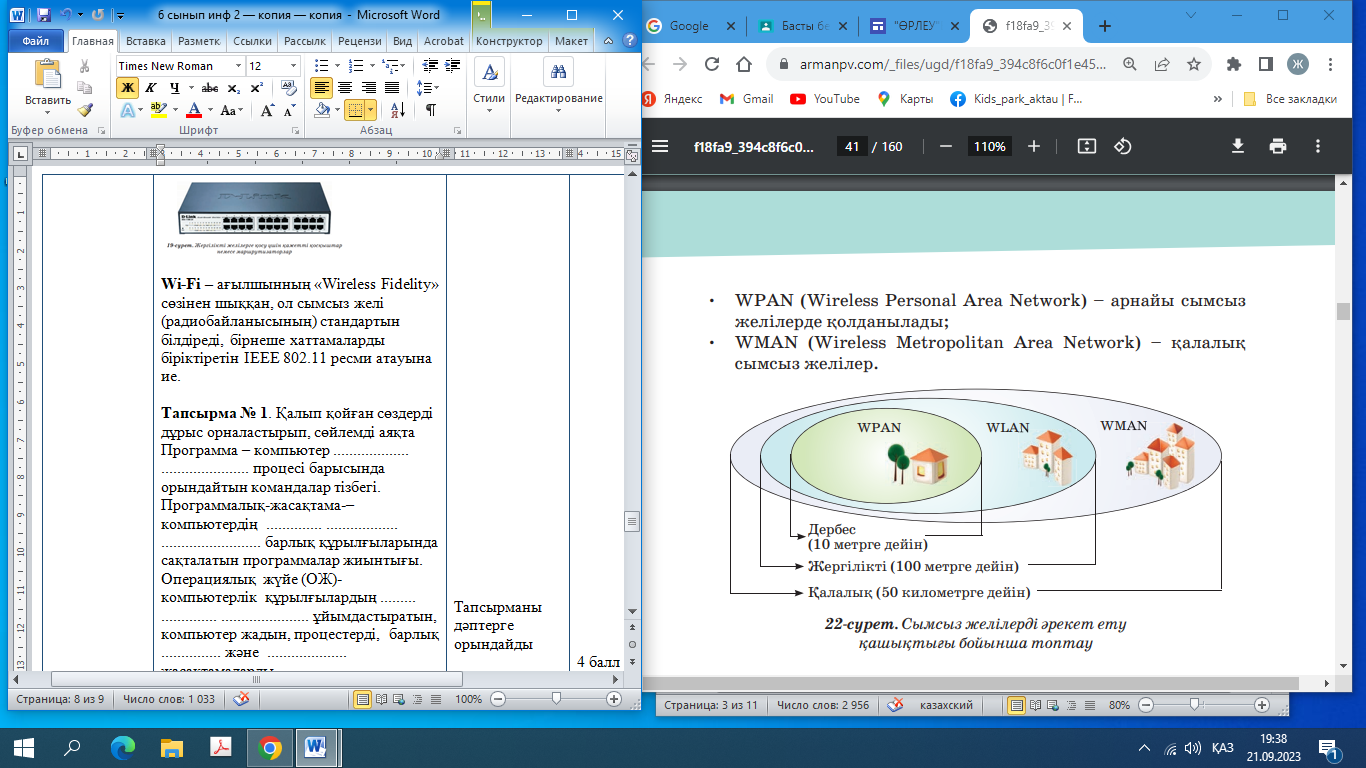Image resolution: width=1366 pixels, height=768 pixels.
Task: Switch to the Google browser tab
Action: pyautogui.click(x=690, y=26)
